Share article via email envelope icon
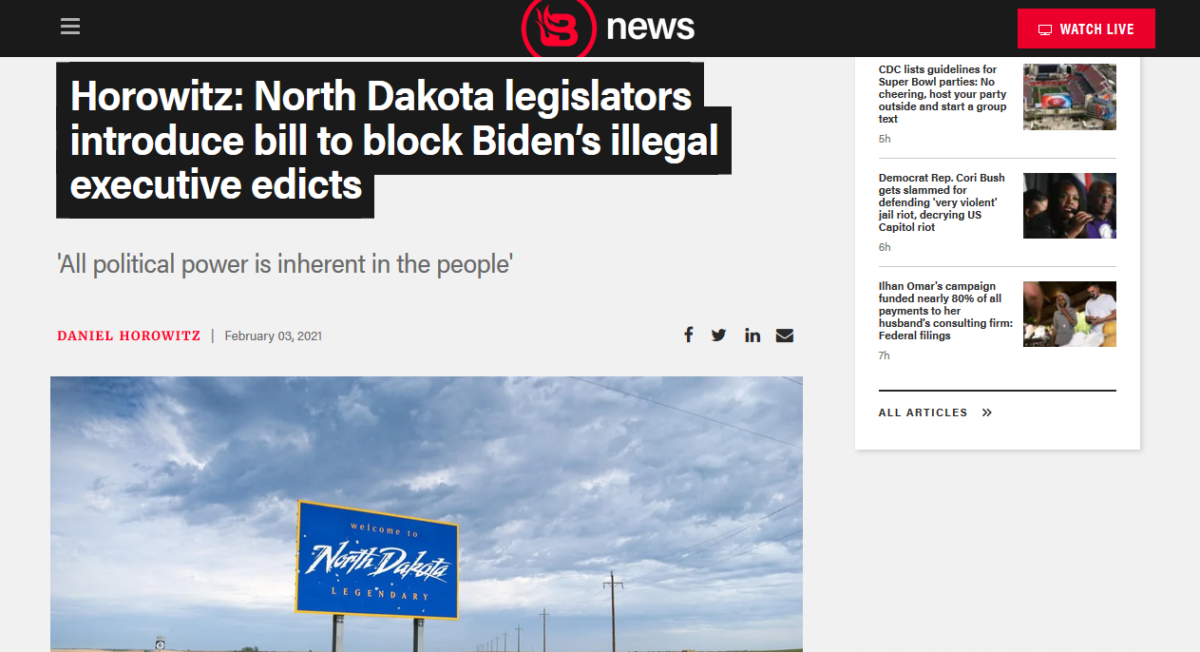 pos(784,335)
